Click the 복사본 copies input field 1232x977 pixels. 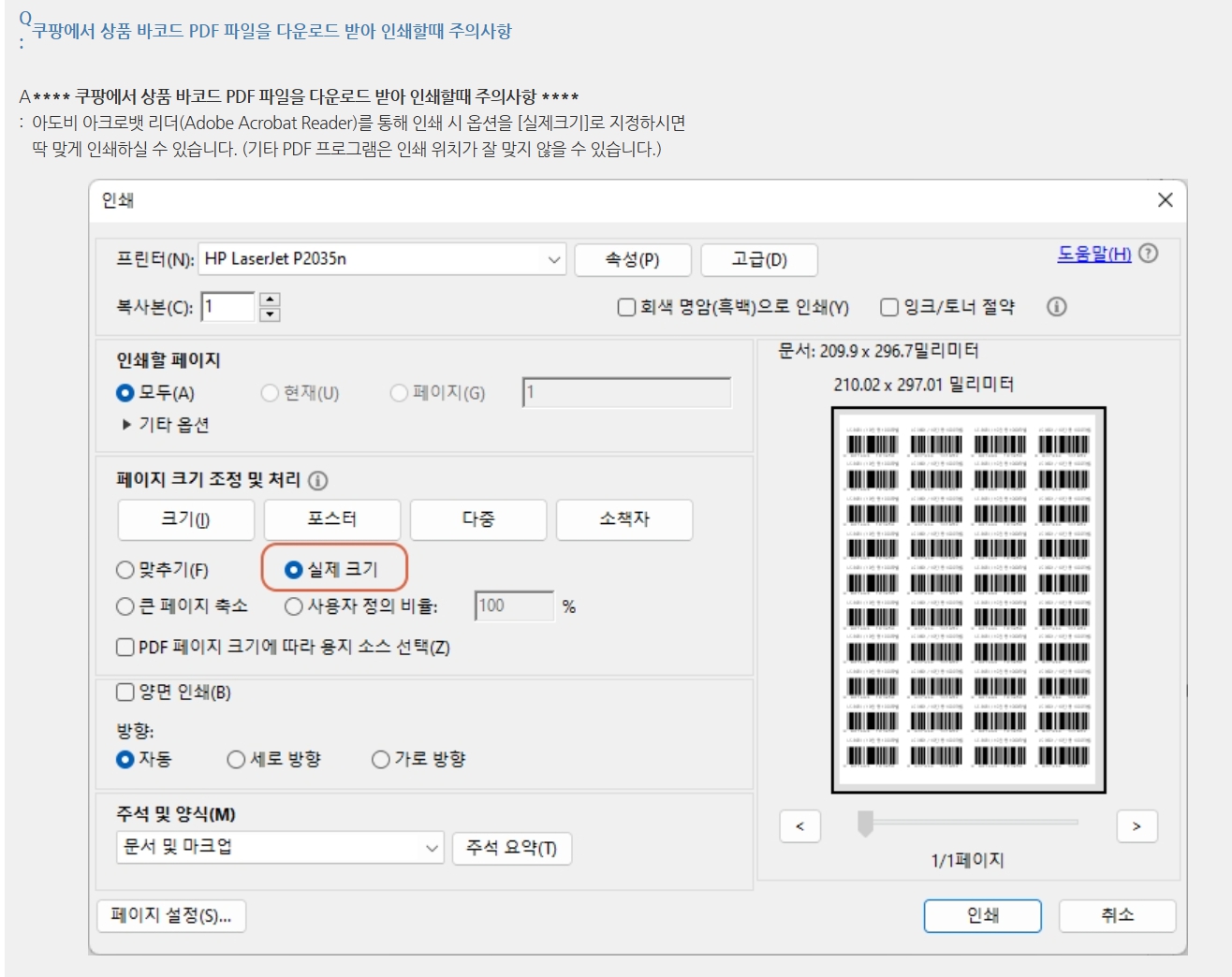tap(227, 307)
